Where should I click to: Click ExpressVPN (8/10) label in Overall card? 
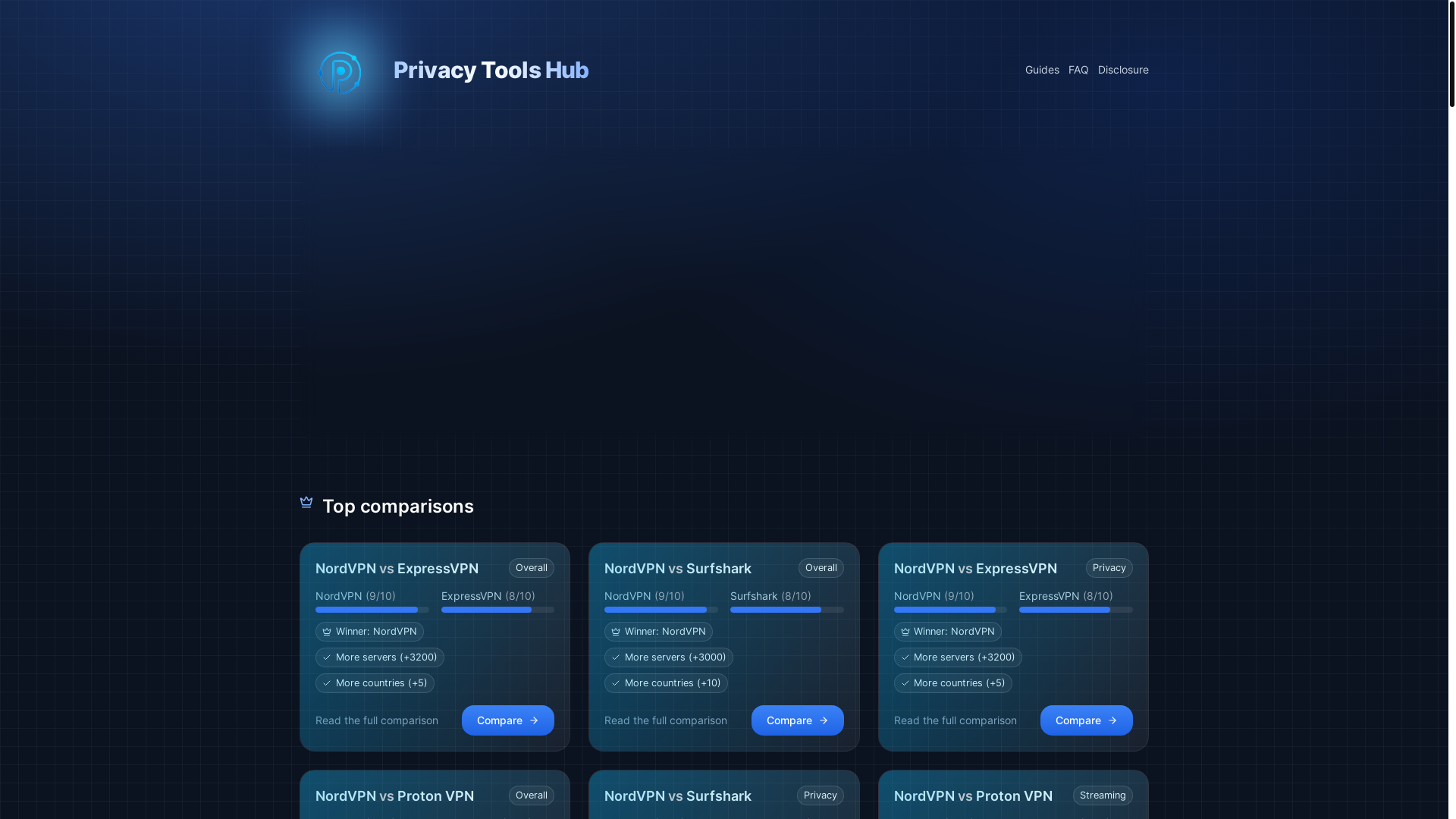(x=488, y=596)
